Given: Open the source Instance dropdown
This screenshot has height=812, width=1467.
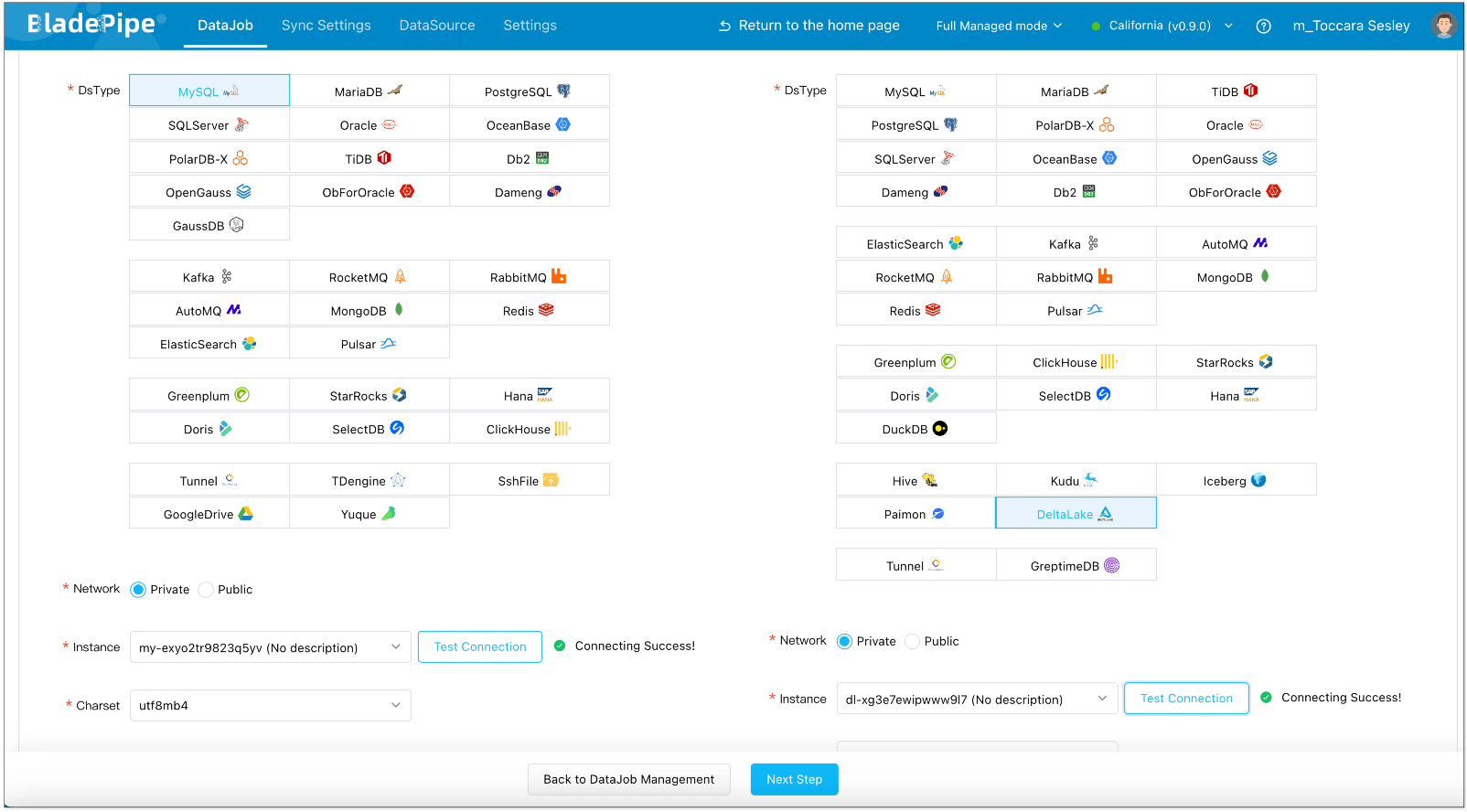Looking at the screenshot, I should pos(270,647).
